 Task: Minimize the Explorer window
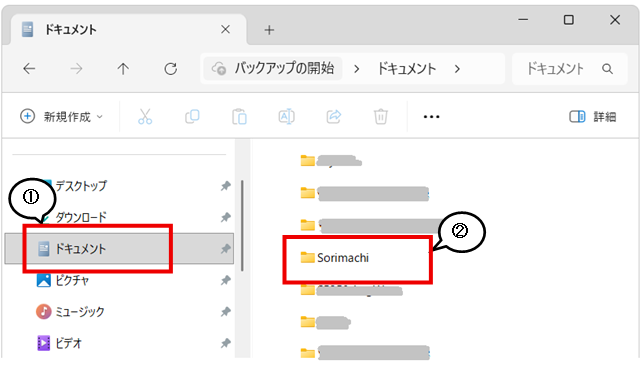523,20
